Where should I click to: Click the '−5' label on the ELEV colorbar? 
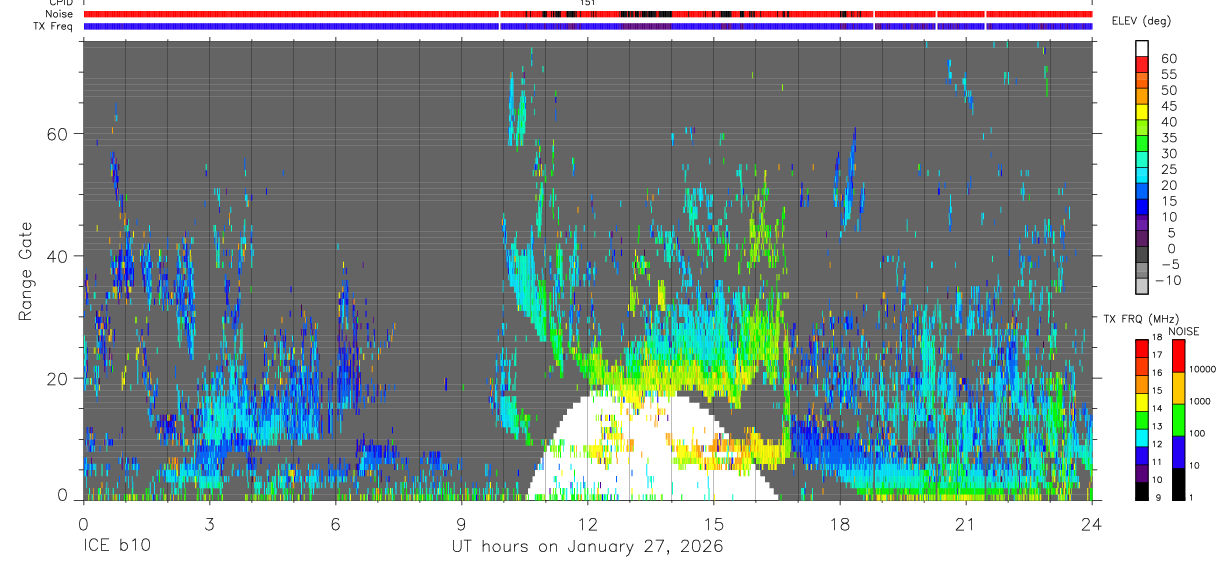pyautogui.click(x=1169, y=264)
